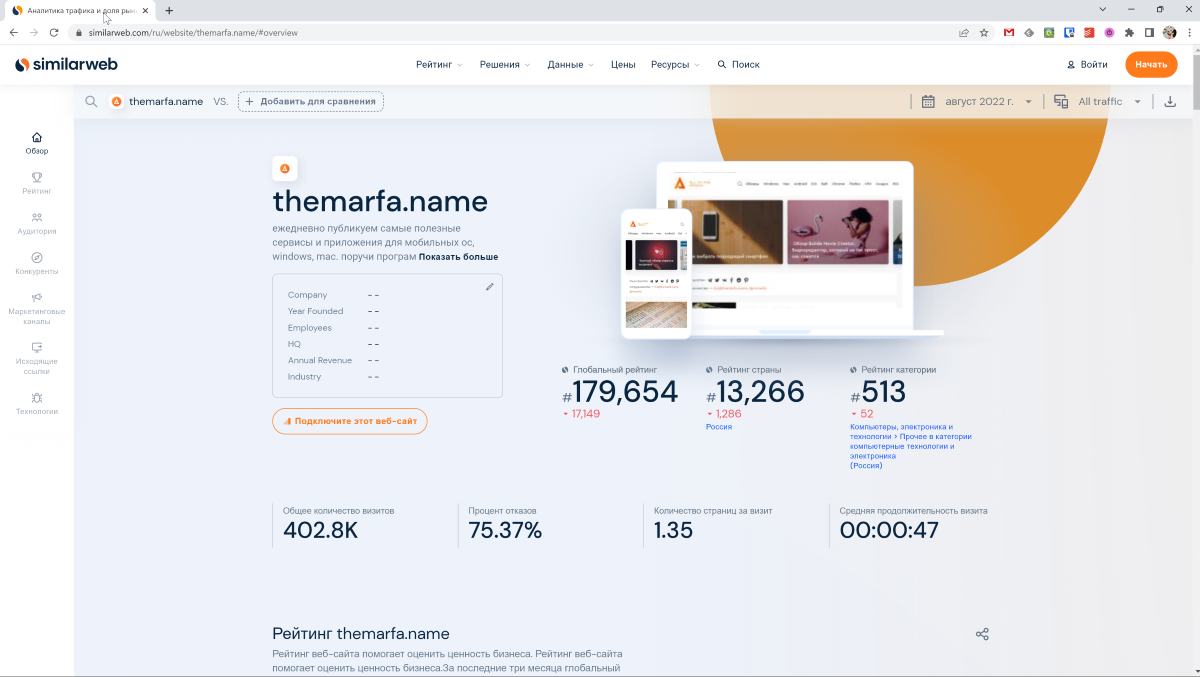Click info icon beside Глобальный рейтинг
The width and height of the screenshot is (1200, 677).
coord(565,370)
